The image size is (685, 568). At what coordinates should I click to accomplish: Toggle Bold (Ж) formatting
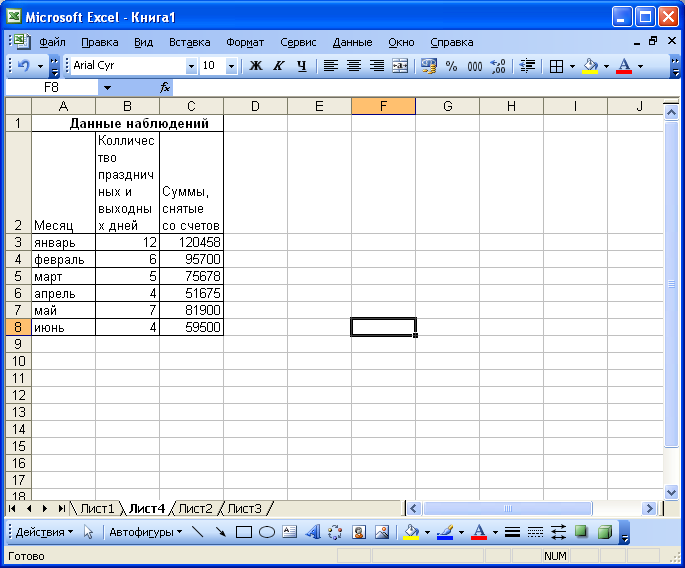[256, 66]
